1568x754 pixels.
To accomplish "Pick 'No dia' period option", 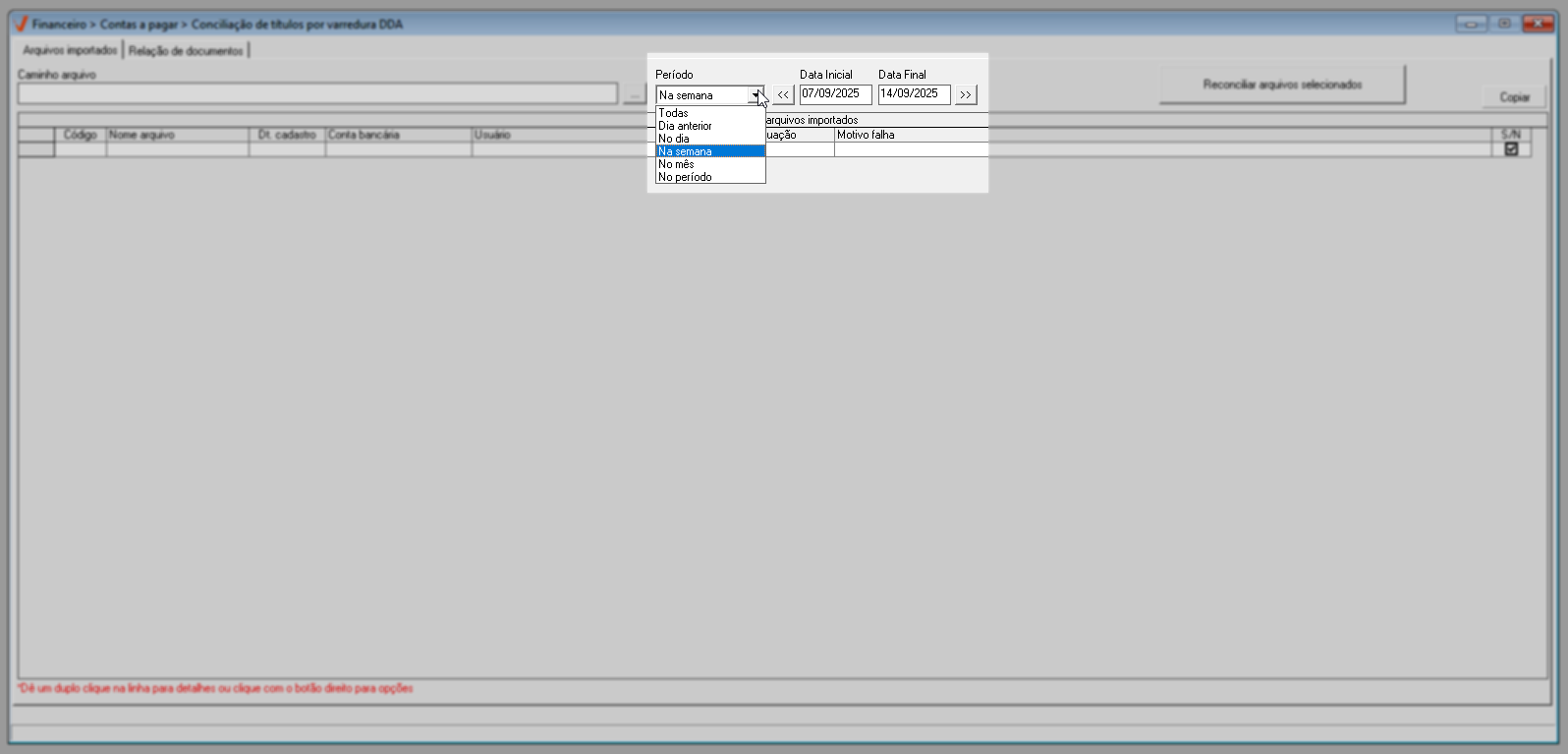I will pyautogui.click(x=710, y=139).
